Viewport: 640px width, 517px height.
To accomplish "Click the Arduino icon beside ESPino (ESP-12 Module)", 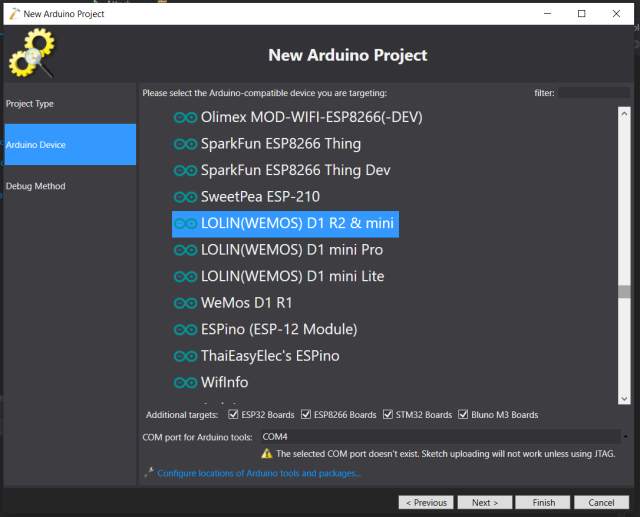I will 185,330.
